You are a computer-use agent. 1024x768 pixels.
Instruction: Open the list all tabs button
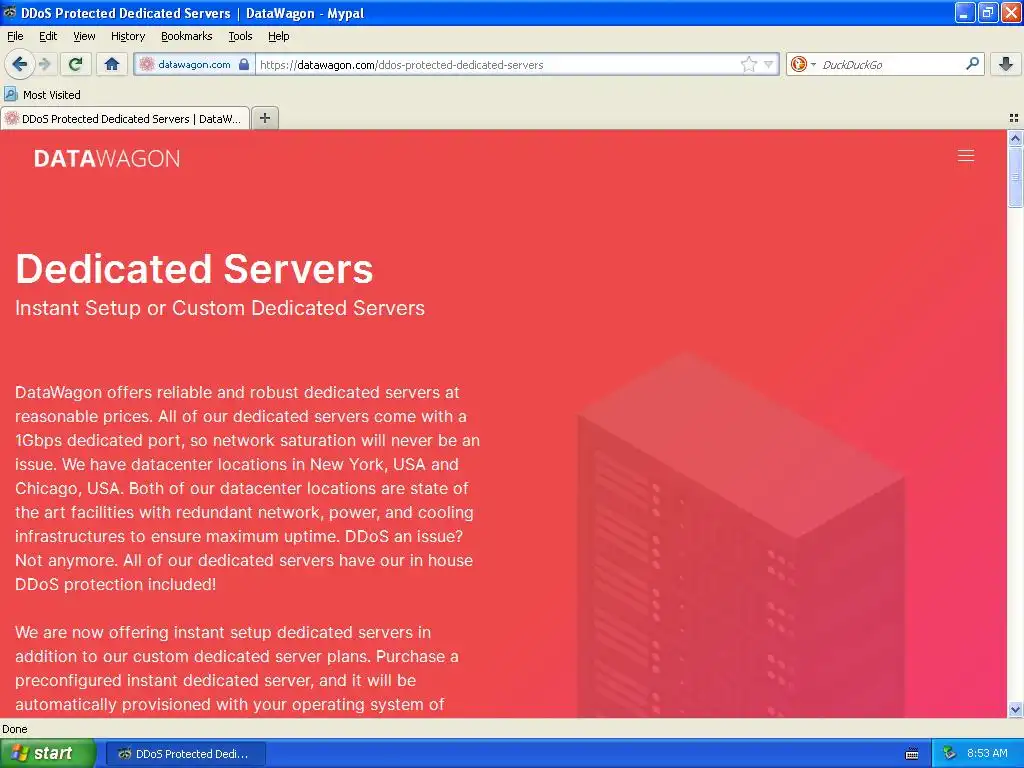(1014, 118)
